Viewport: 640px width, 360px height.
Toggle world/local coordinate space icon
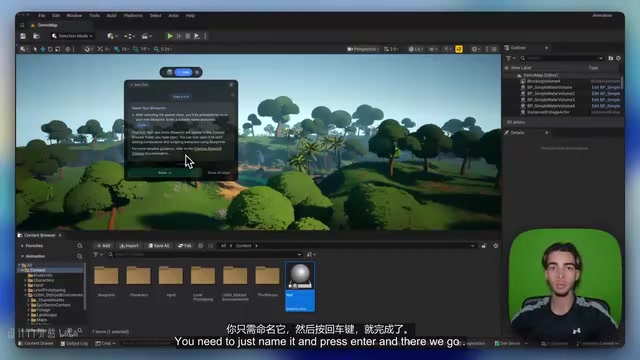[68, 49]
